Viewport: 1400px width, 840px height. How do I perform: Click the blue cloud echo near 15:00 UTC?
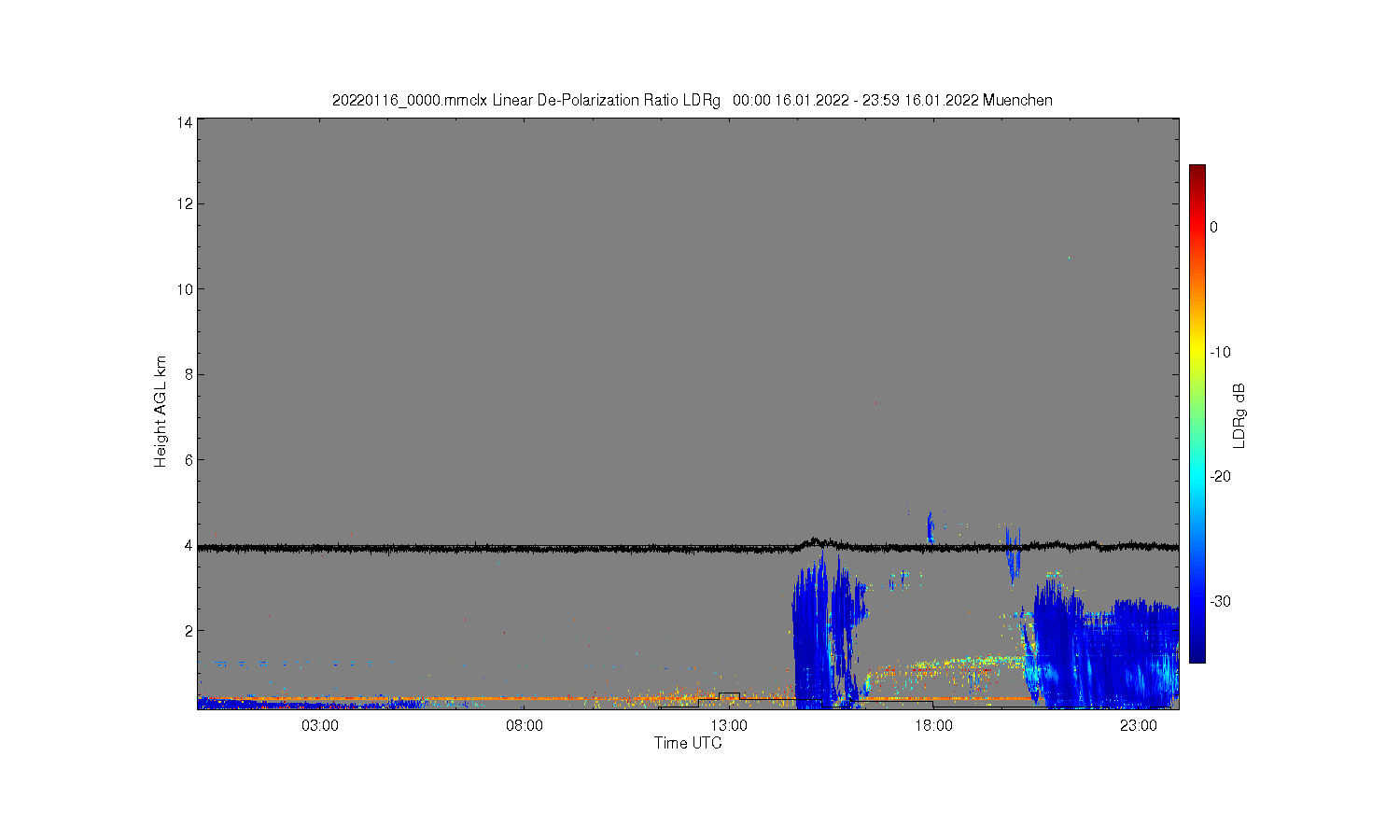(x=810, y=635)
